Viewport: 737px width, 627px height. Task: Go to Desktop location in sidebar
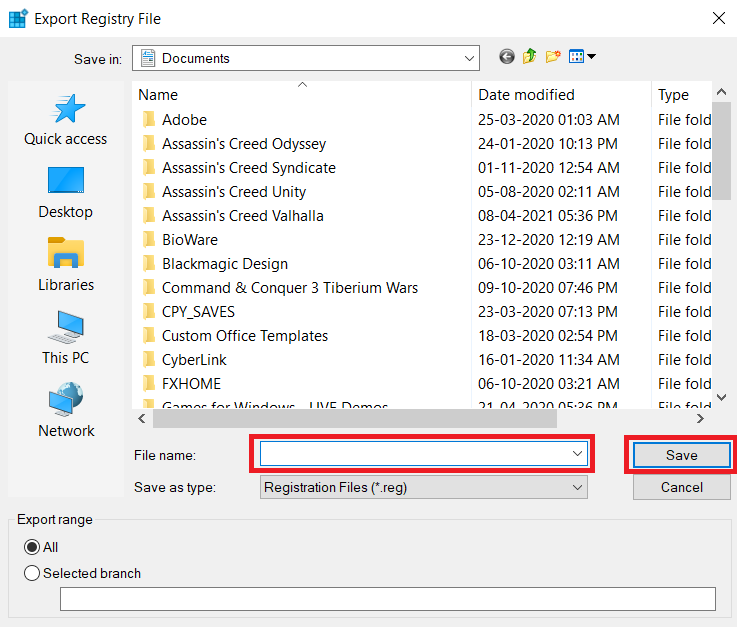tap(66, 193)
